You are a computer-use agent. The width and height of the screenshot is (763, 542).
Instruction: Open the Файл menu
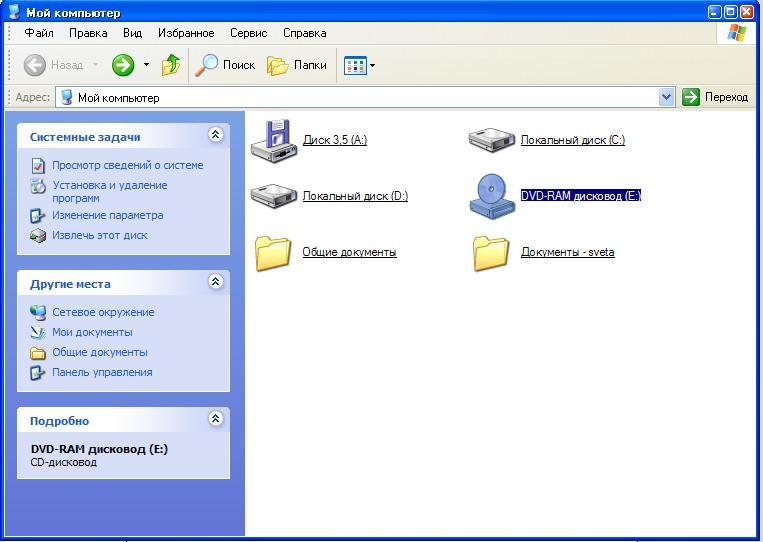[39, 33]
